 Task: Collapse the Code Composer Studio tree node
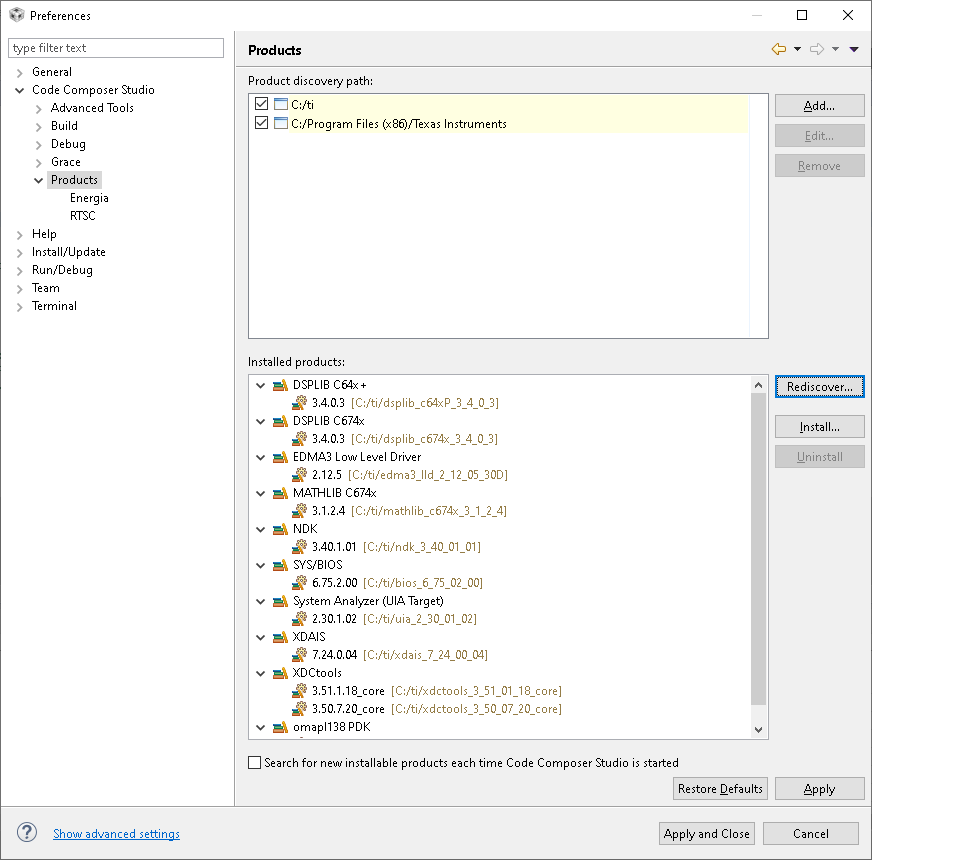(20, 91)
